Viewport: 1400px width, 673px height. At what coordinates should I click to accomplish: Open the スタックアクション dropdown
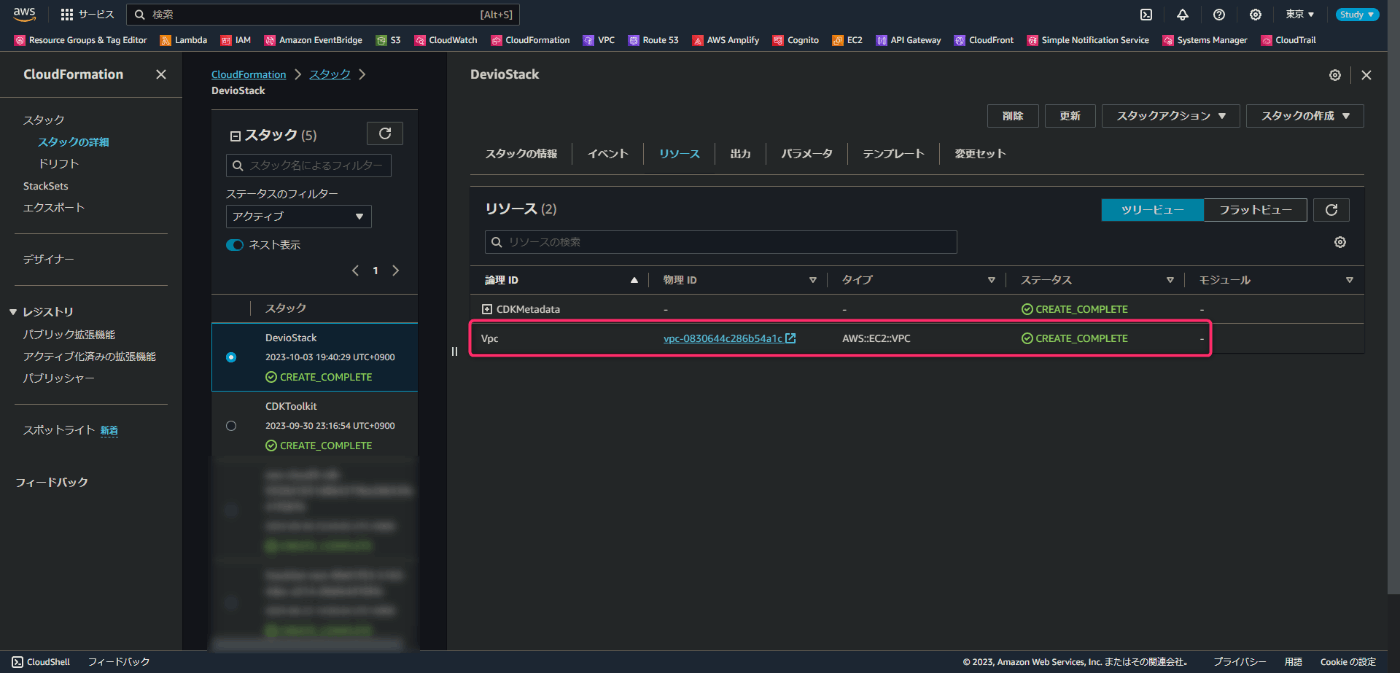tap(1171, 116)
